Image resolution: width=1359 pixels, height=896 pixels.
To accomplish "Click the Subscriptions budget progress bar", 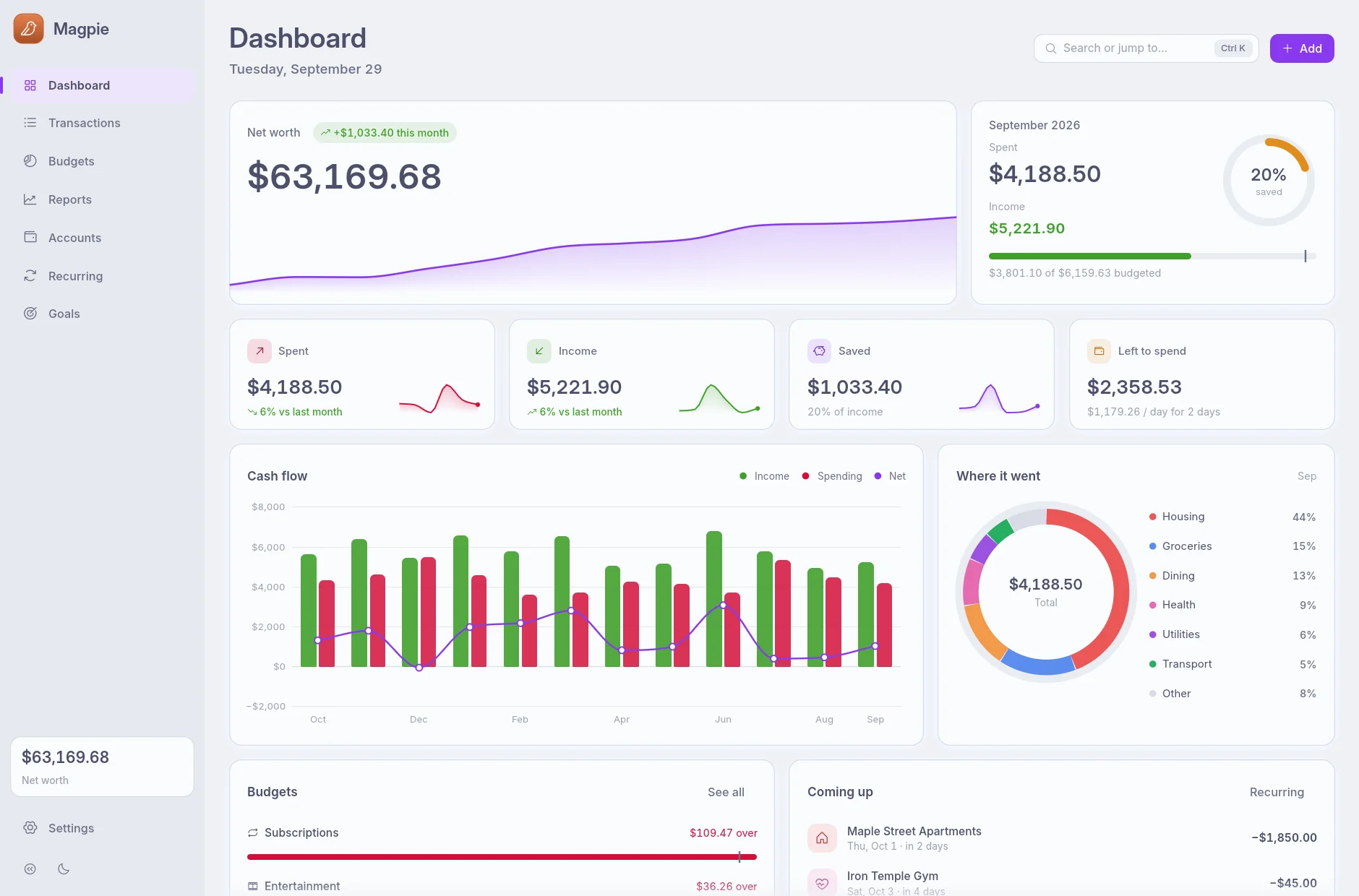I will coord(502,857).
